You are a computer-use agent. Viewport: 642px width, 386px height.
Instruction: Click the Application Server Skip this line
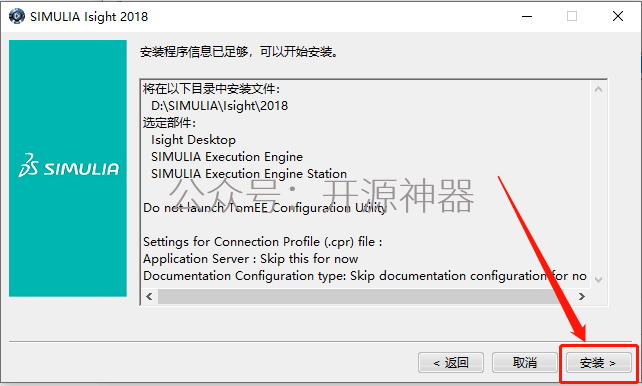(x=251, y=259)
